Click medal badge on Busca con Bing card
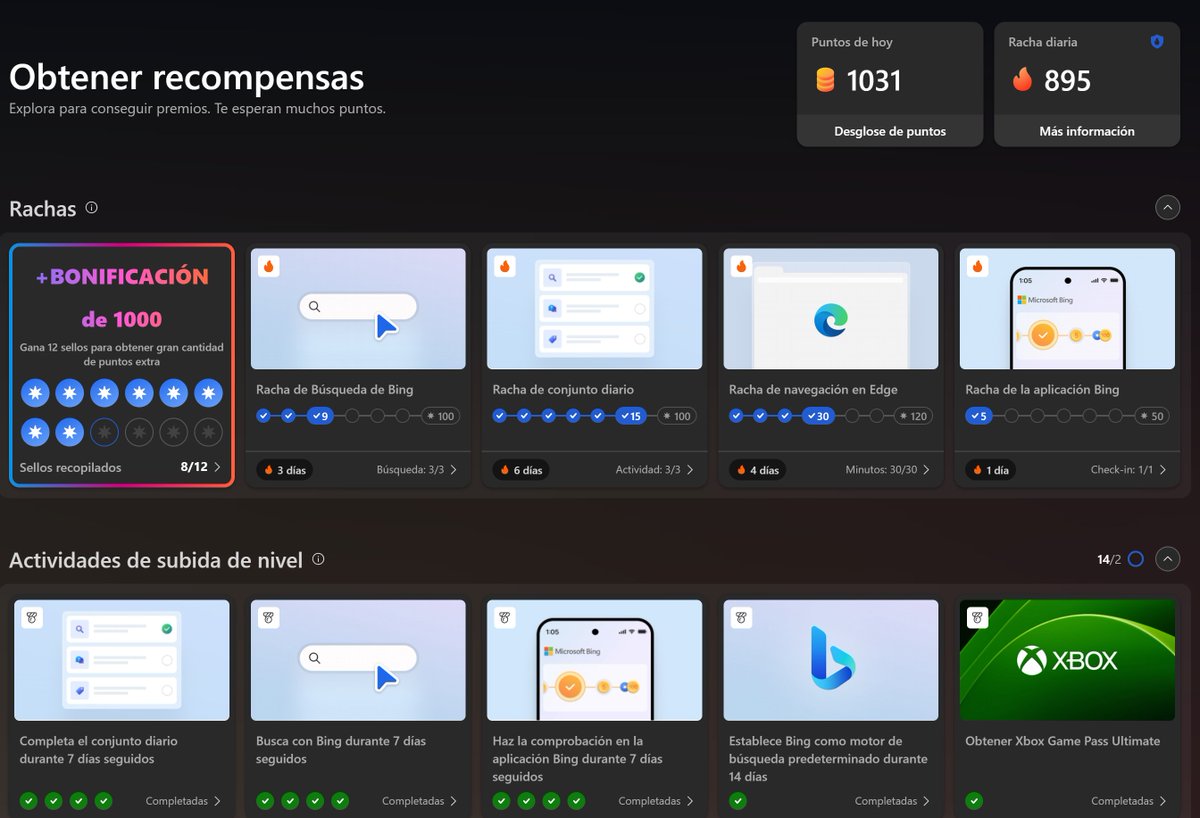The image size is (1200, 818). 268,618
